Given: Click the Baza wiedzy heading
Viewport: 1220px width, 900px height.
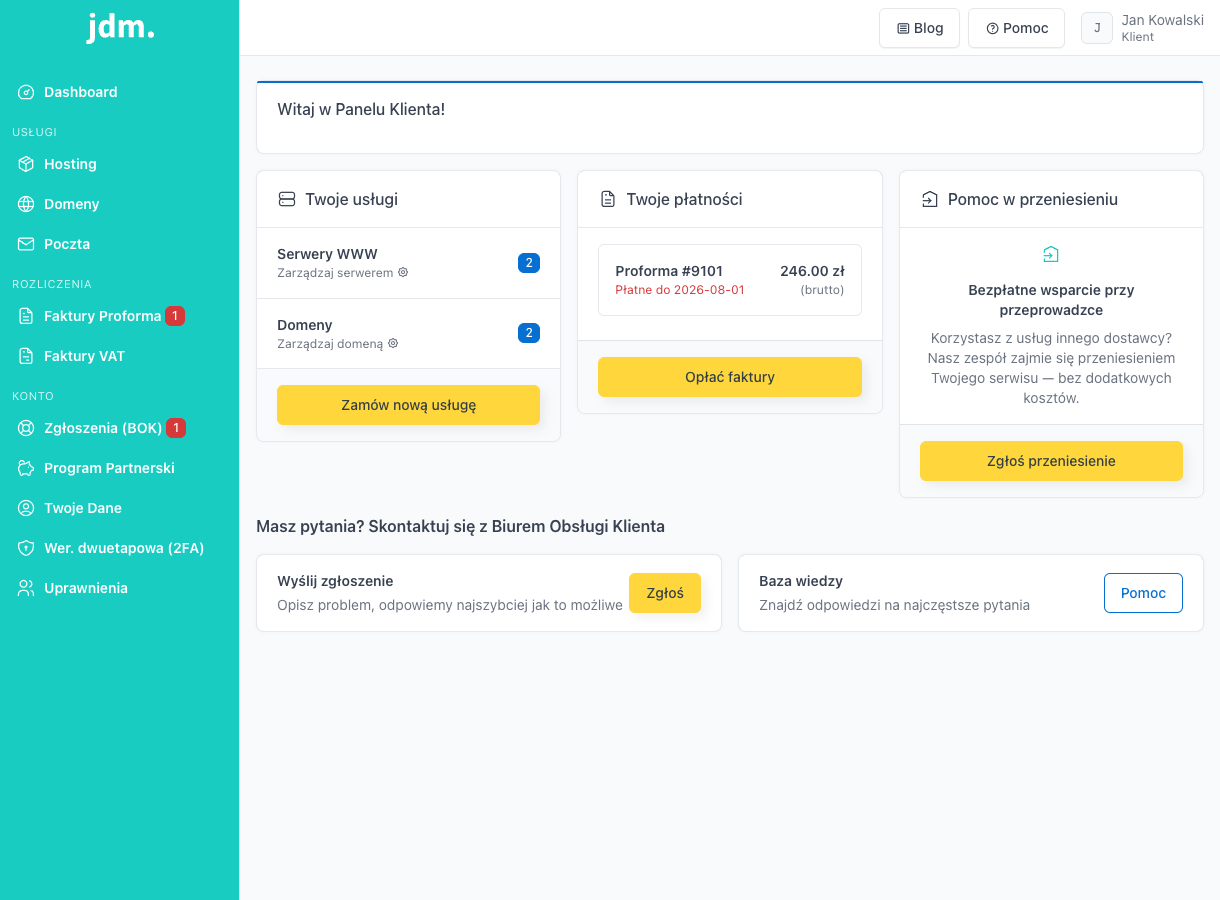Looking at the screenshot, I should [x=801, y=581].
